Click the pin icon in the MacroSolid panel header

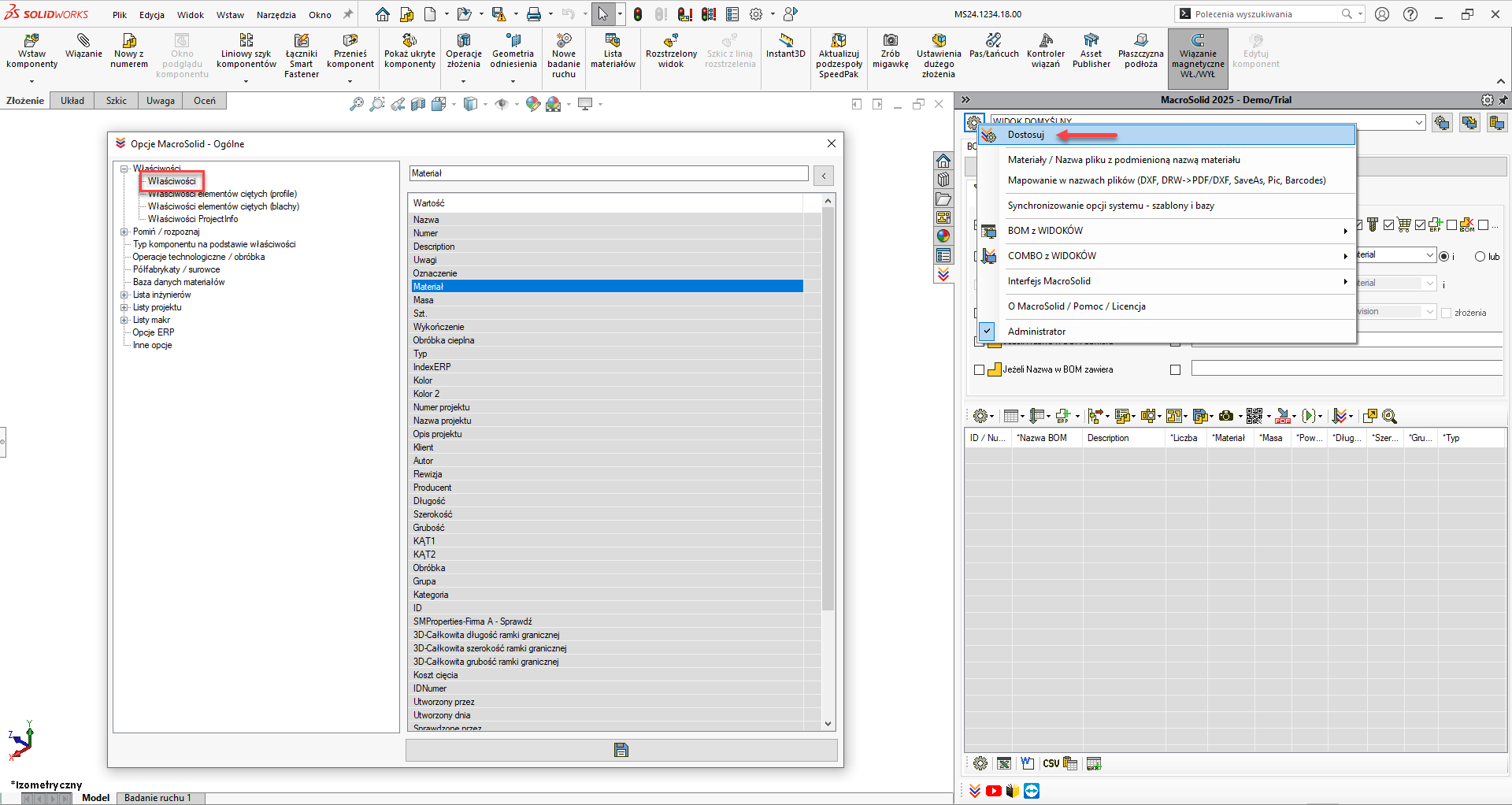tap(1503, 100)
